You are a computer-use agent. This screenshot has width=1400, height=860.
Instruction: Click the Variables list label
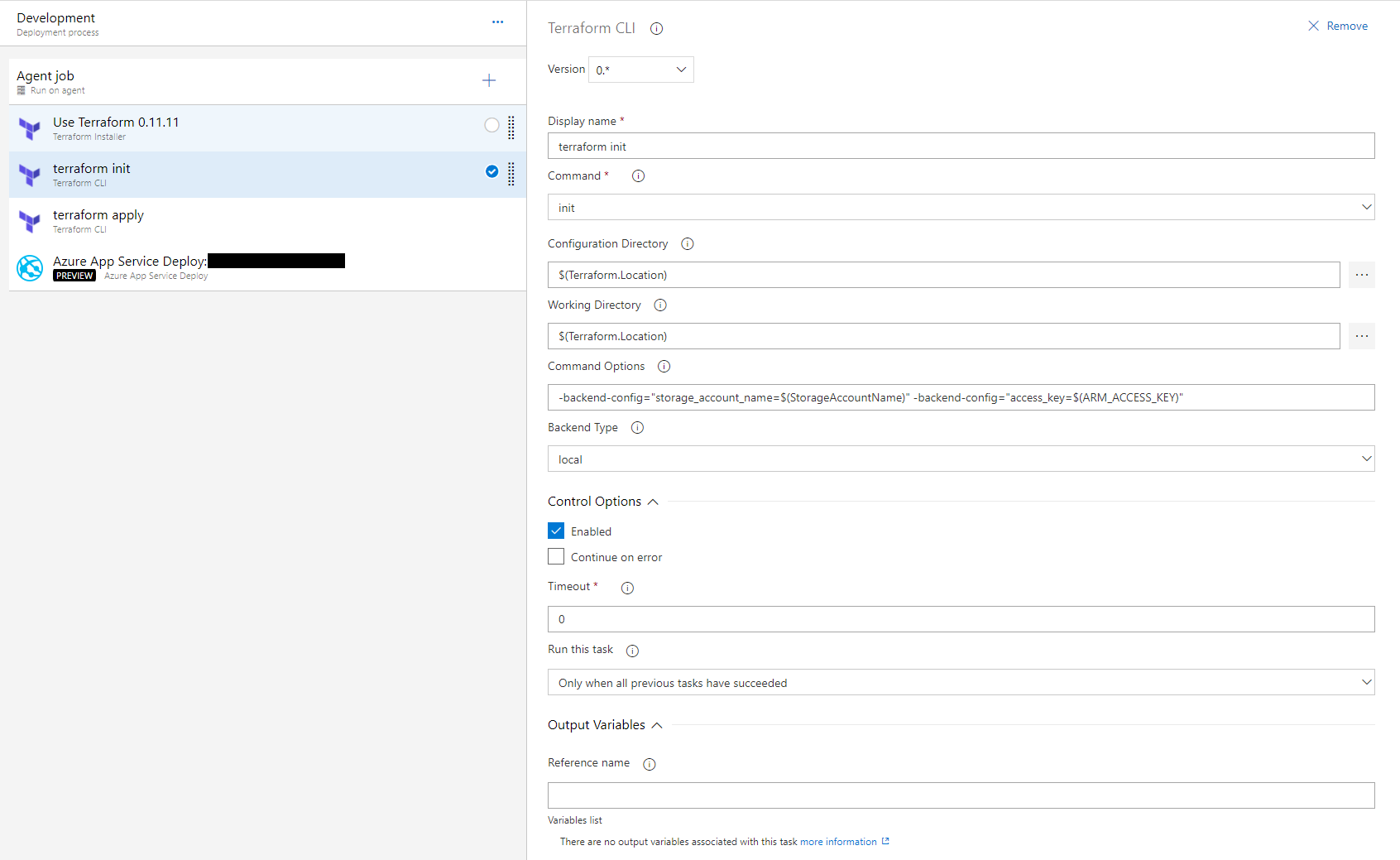tap(575, 820)
